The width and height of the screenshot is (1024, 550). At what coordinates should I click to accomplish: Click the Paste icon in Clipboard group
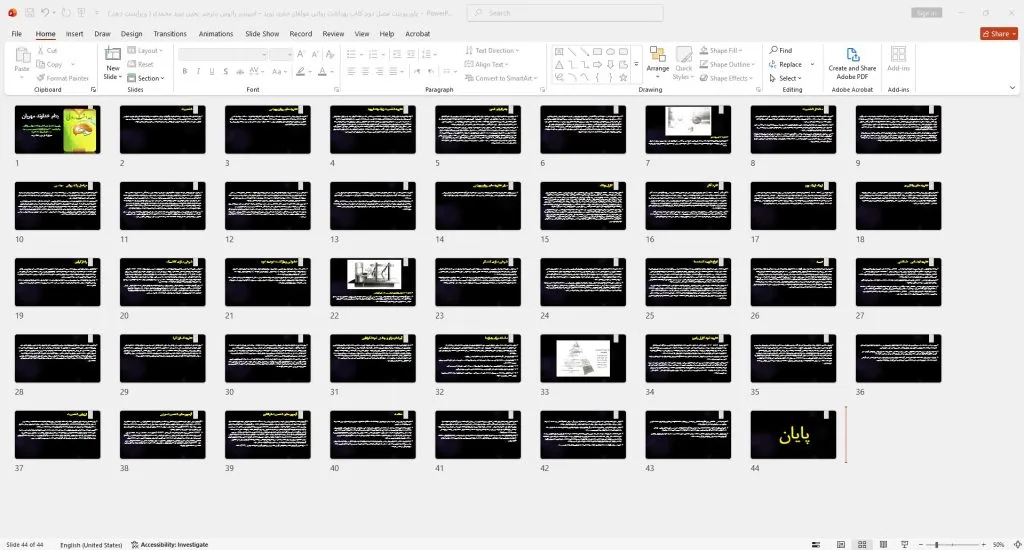click(x=22, y=56)
